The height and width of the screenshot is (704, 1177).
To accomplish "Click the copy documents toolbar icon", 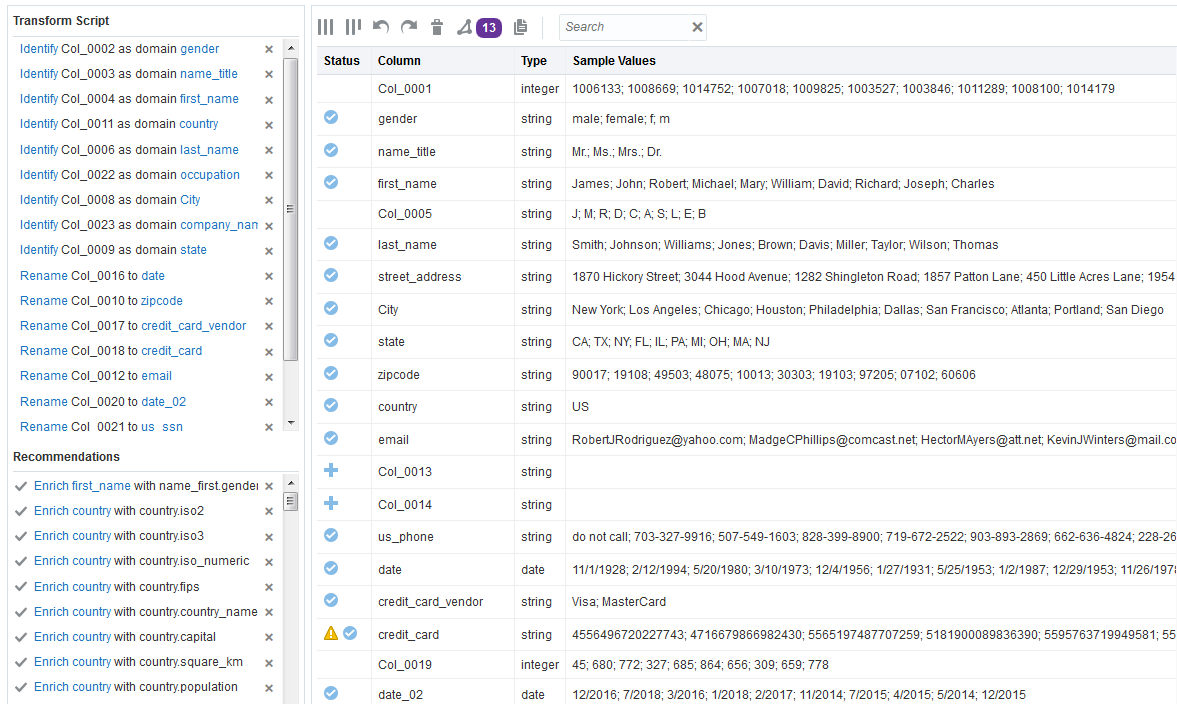I will coord(520,27).
